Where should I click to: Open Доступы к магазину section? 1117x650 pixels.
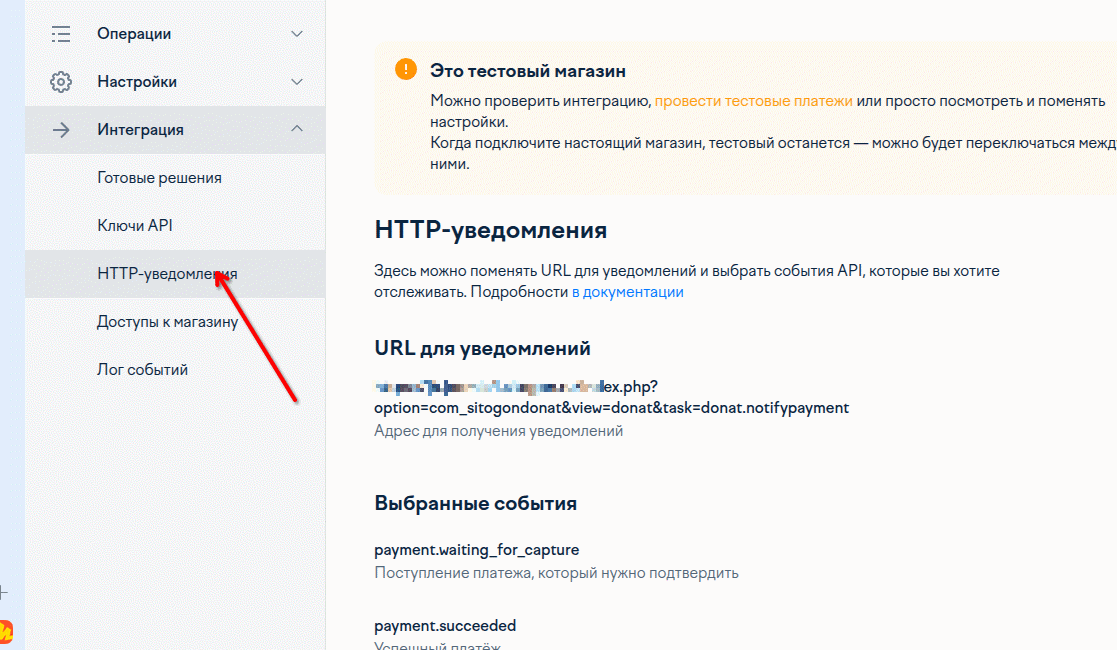[x=167, y=322]
